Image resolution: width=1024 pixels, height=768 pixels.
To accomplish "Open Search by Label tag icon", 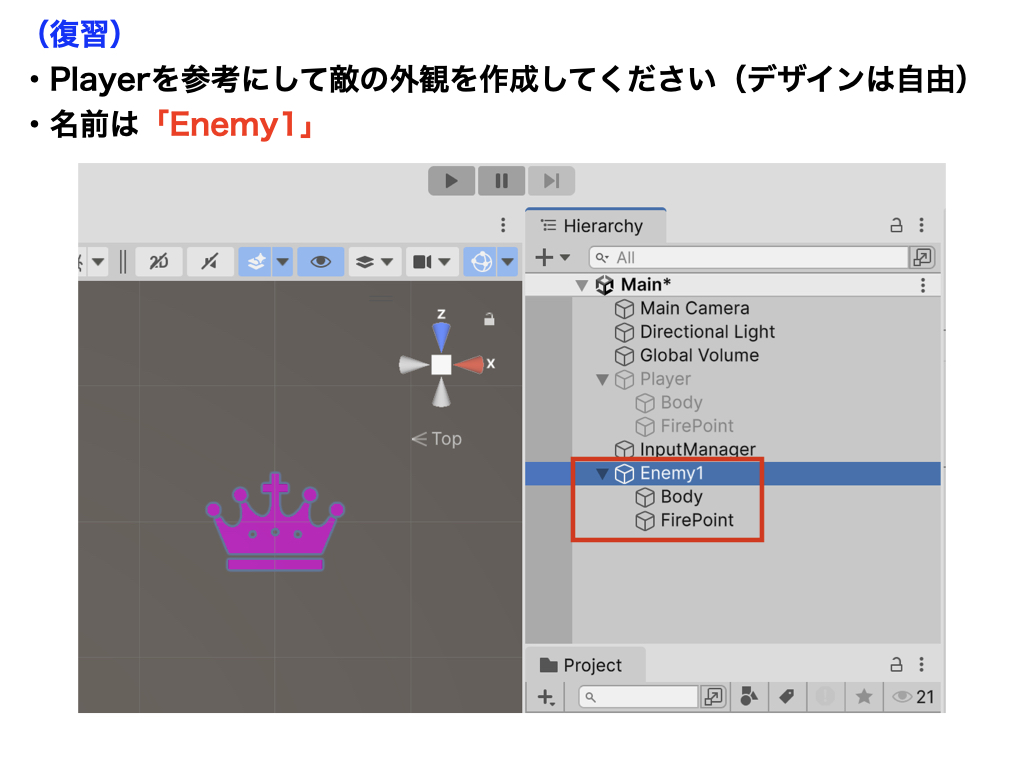I will pyautogui.click(x=787, y=697).
